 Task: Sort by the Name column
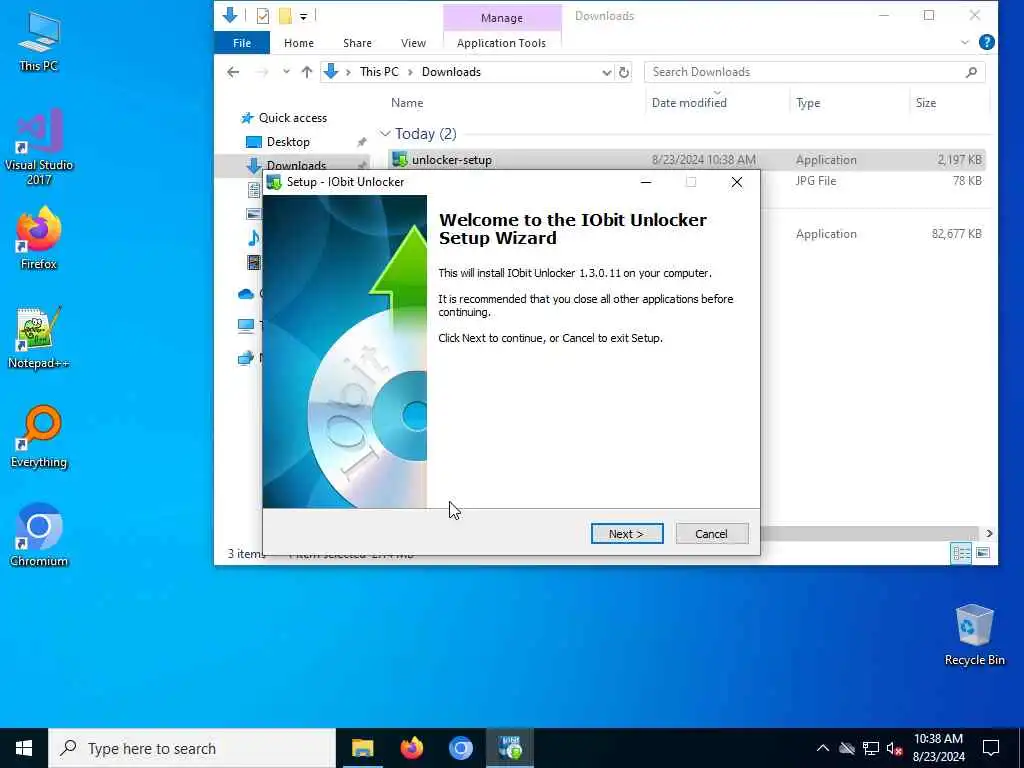coord(407,103)
